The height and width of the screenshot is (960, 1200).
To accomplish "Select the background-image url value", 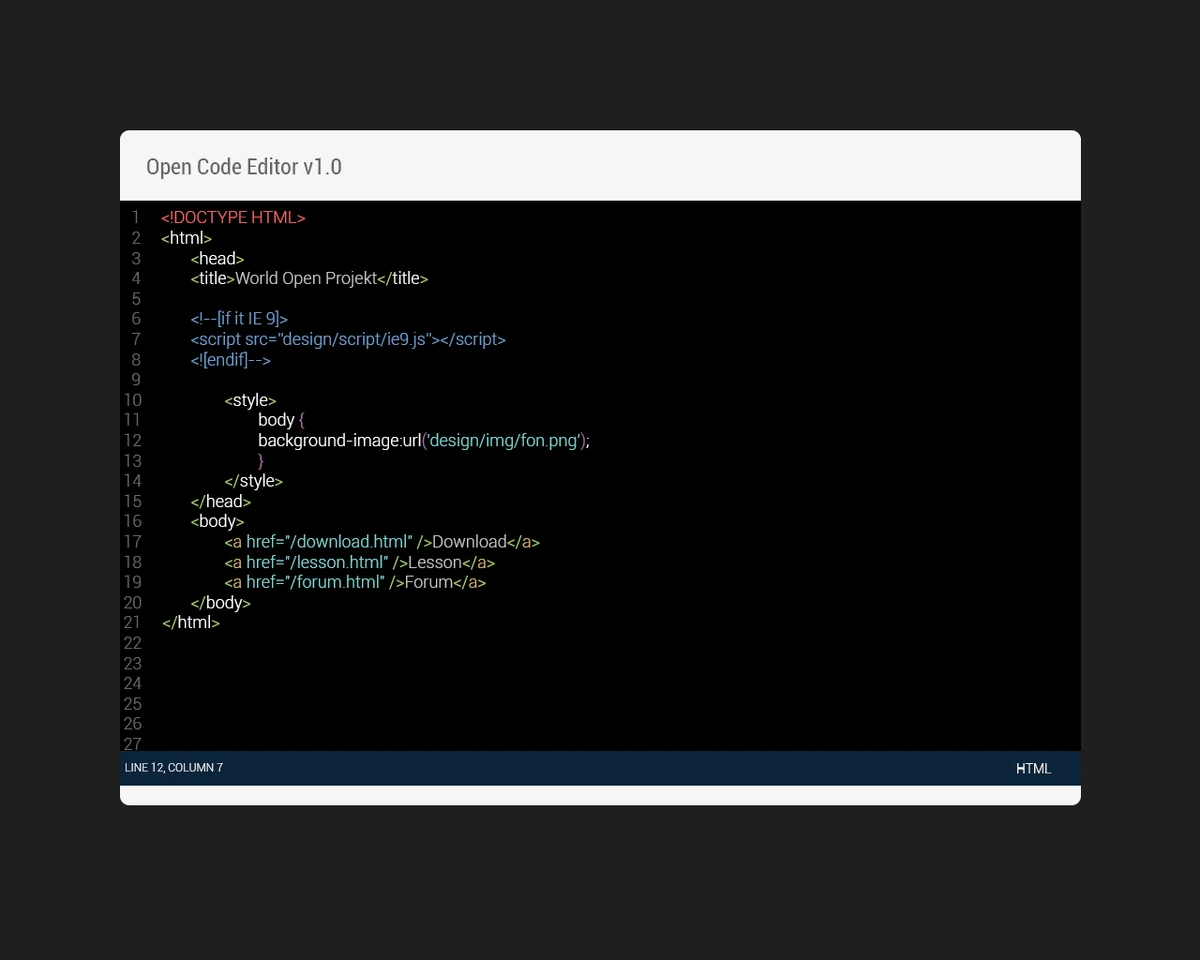I will point(503,440).
